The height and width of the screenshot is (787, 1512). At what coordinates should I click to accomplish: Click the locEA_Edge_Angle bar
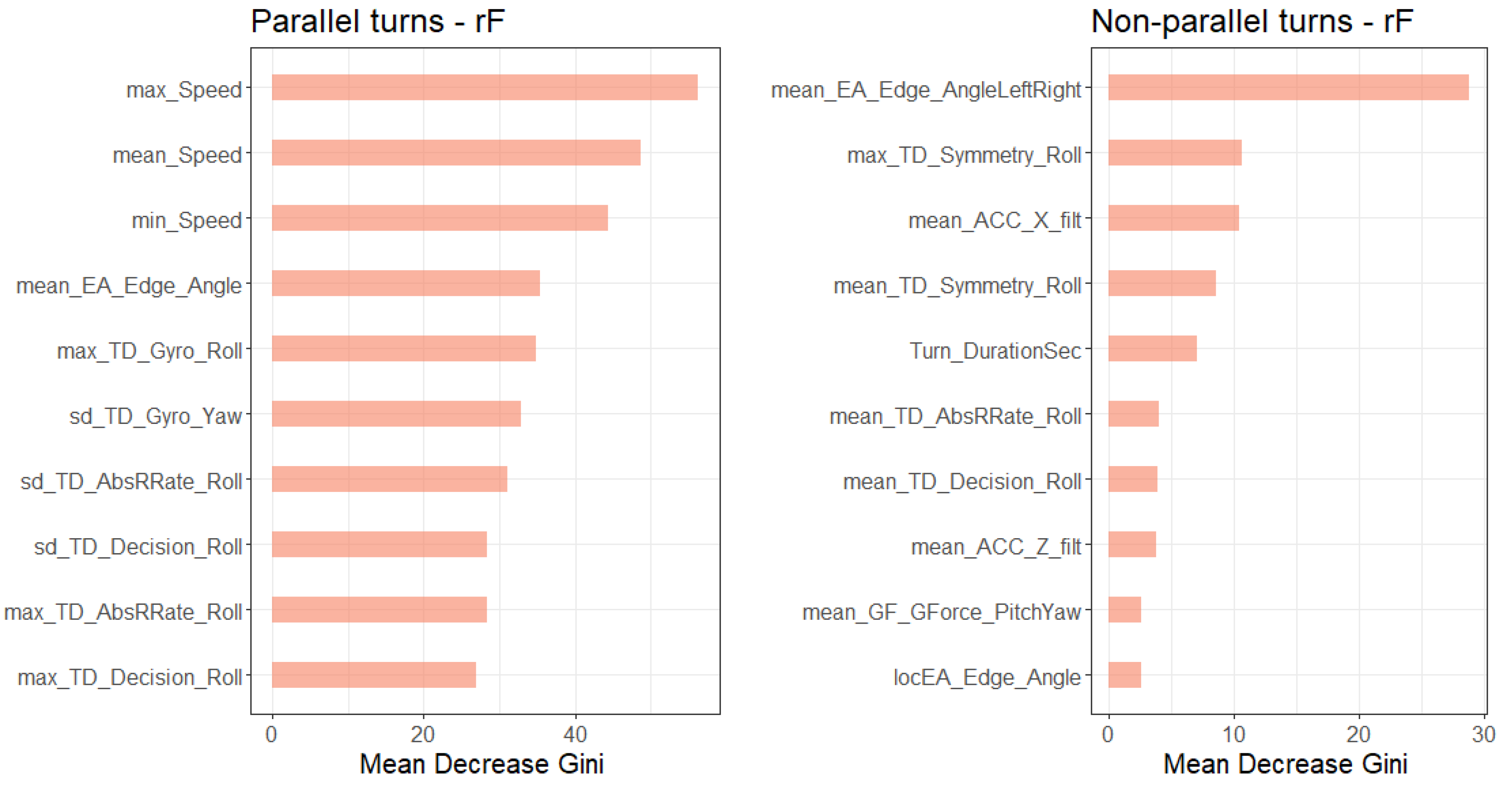point(1125,675)
